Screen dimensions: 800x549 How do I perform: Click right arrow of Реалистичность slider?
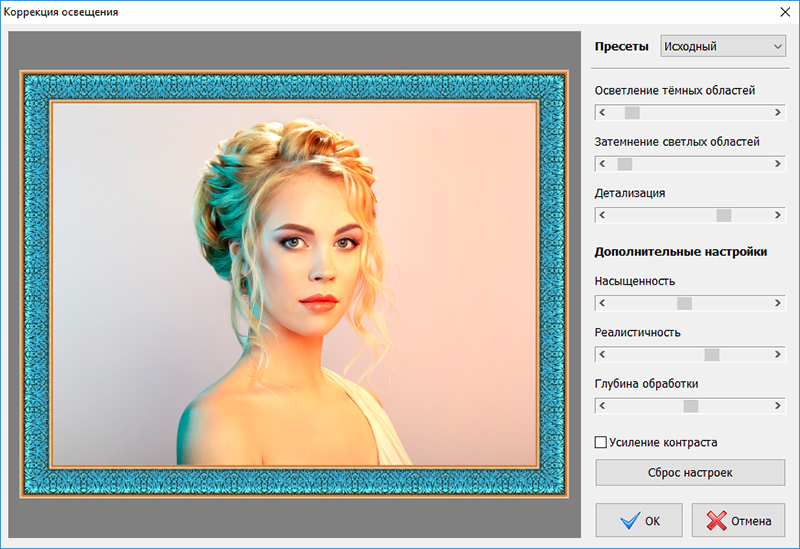[778, 355]
